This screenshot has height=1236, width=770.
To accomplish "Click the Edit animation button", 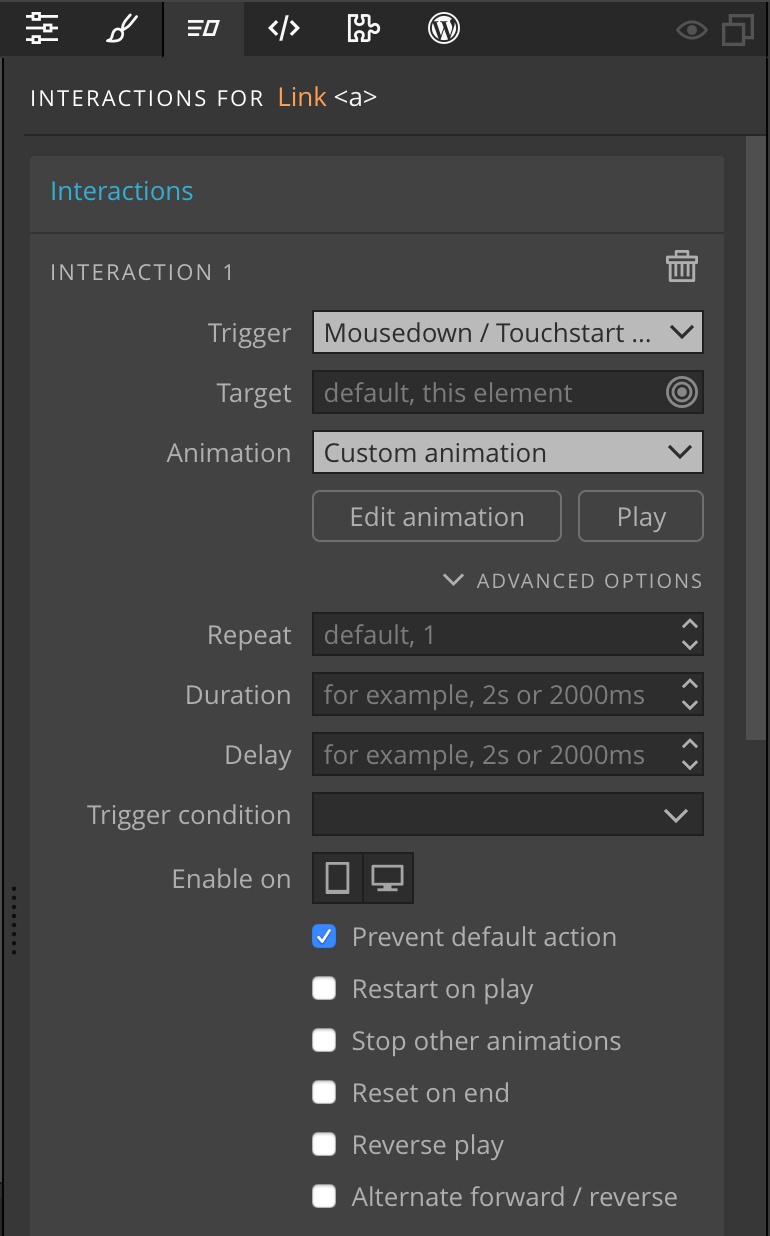I will pyautogui.click(x=437, y=517).
